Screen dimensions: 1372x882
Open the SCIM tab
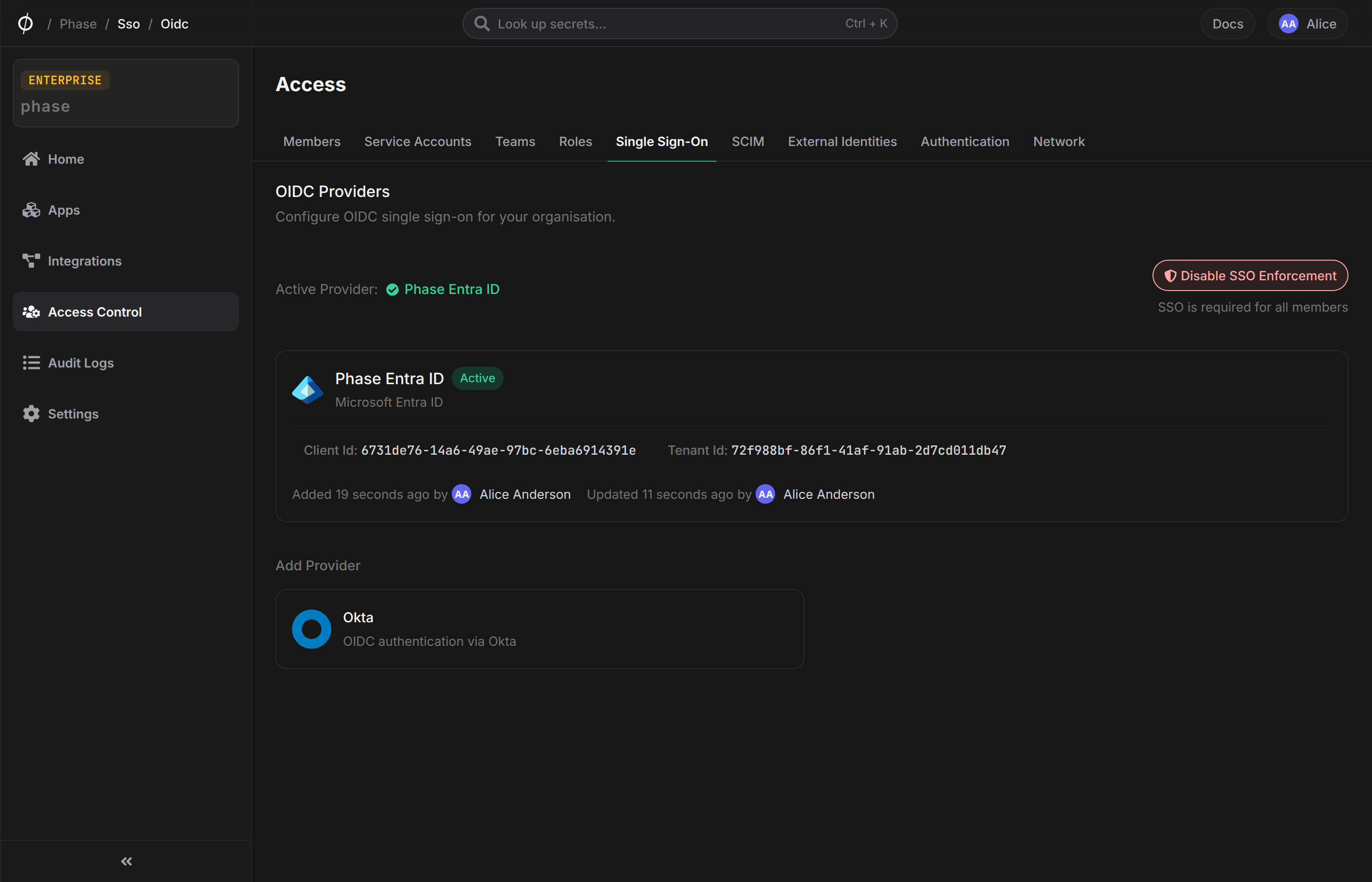[x=747, y=142]
